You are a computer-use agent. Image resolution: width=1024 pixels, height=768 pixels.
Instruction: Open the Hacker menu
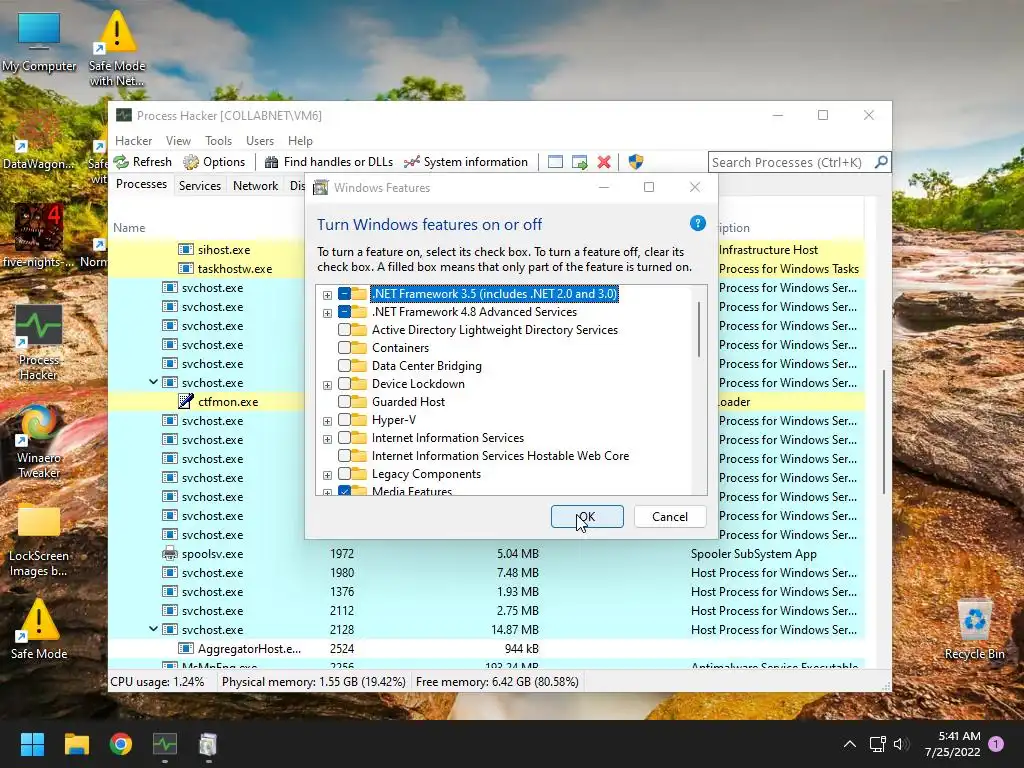133,140
